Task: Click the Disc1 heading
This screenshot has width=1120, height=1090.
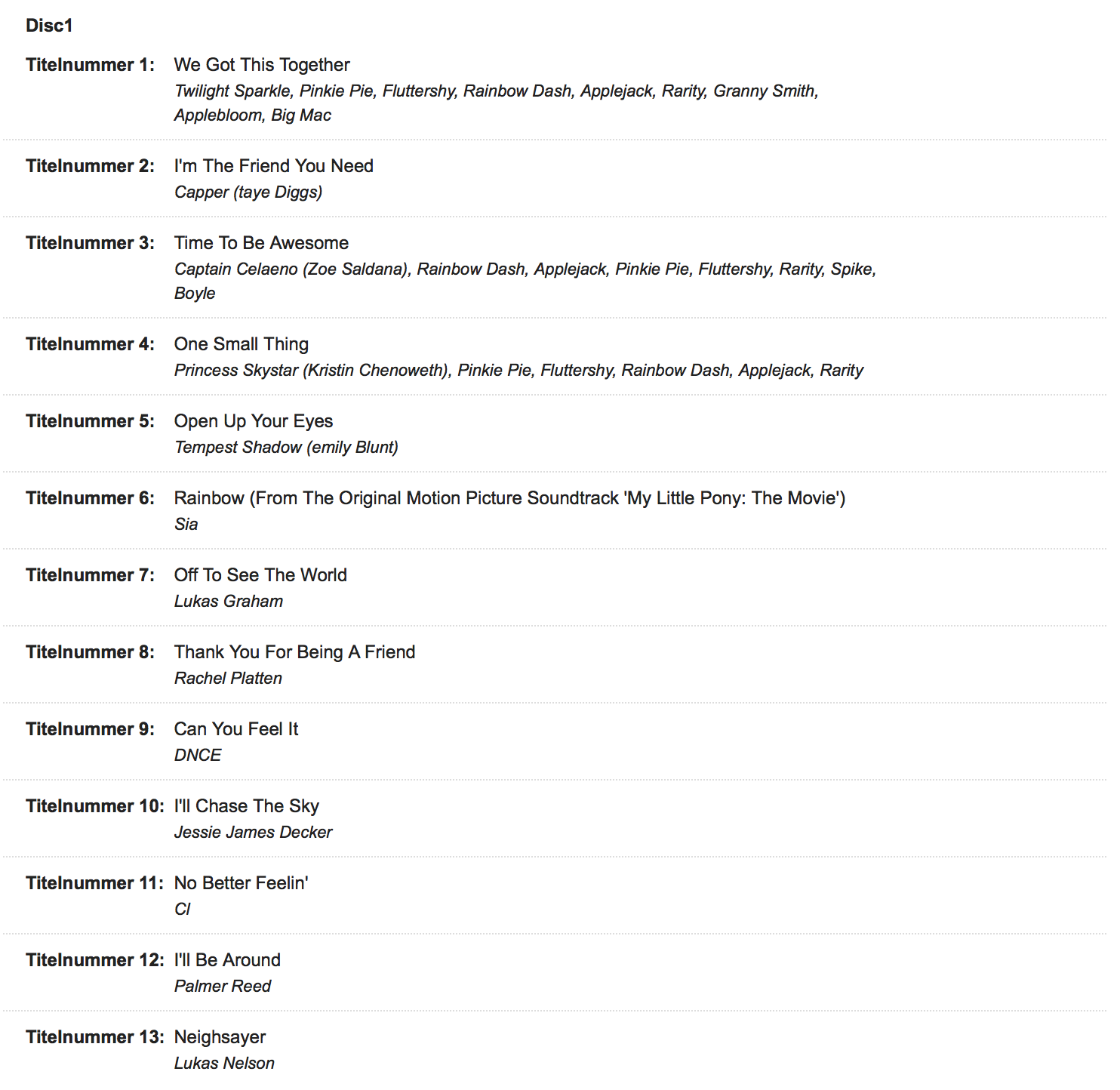Action: tap(49, 26)
